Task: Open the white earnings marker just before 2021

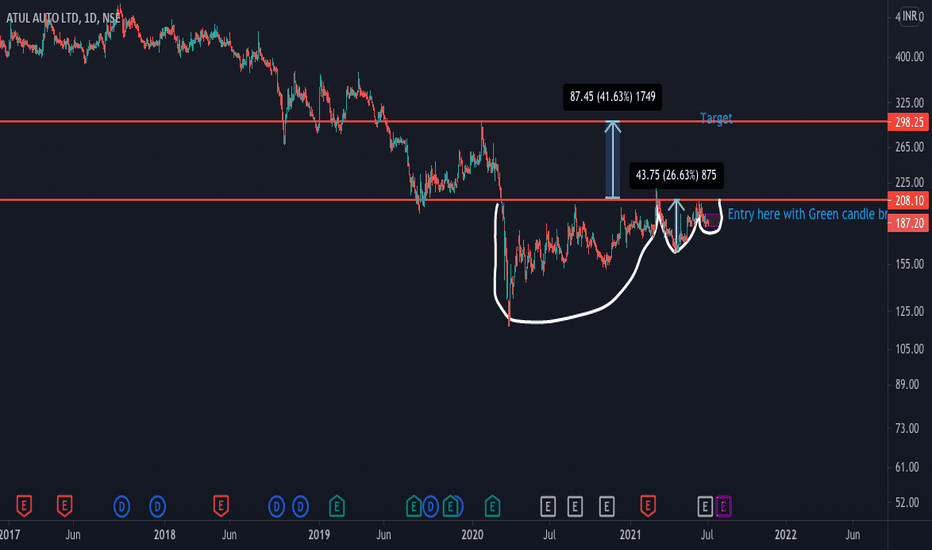Action: [606, 507]
